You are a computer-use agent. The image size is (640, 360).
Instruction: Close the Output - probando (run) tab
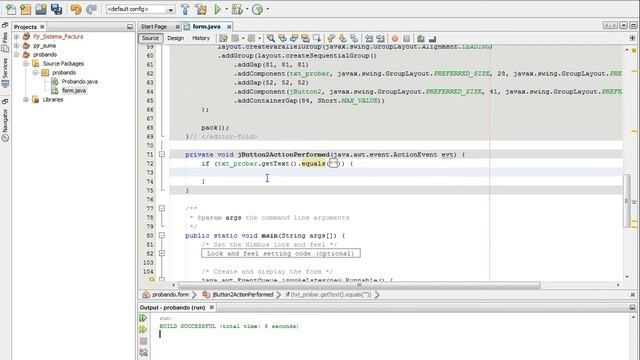(x=211, y=307)
